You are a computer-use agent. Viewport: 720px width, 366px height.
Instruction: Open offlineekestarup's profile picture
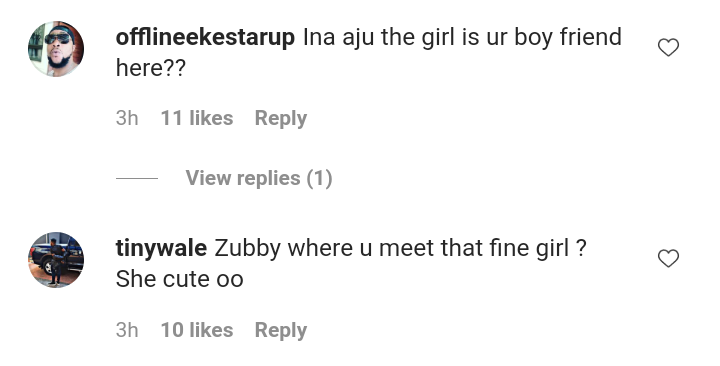56,49
